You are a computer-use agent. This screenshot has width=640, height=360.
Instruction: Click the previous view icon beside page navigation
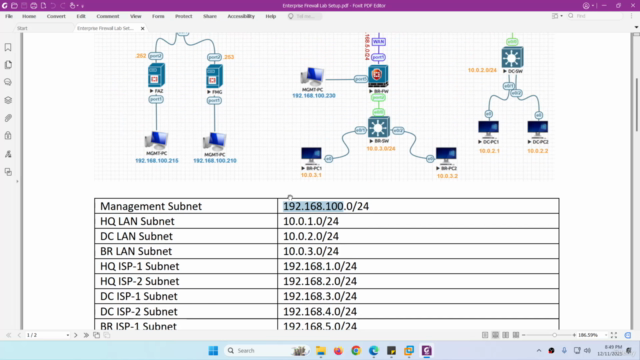pos(96,335)
